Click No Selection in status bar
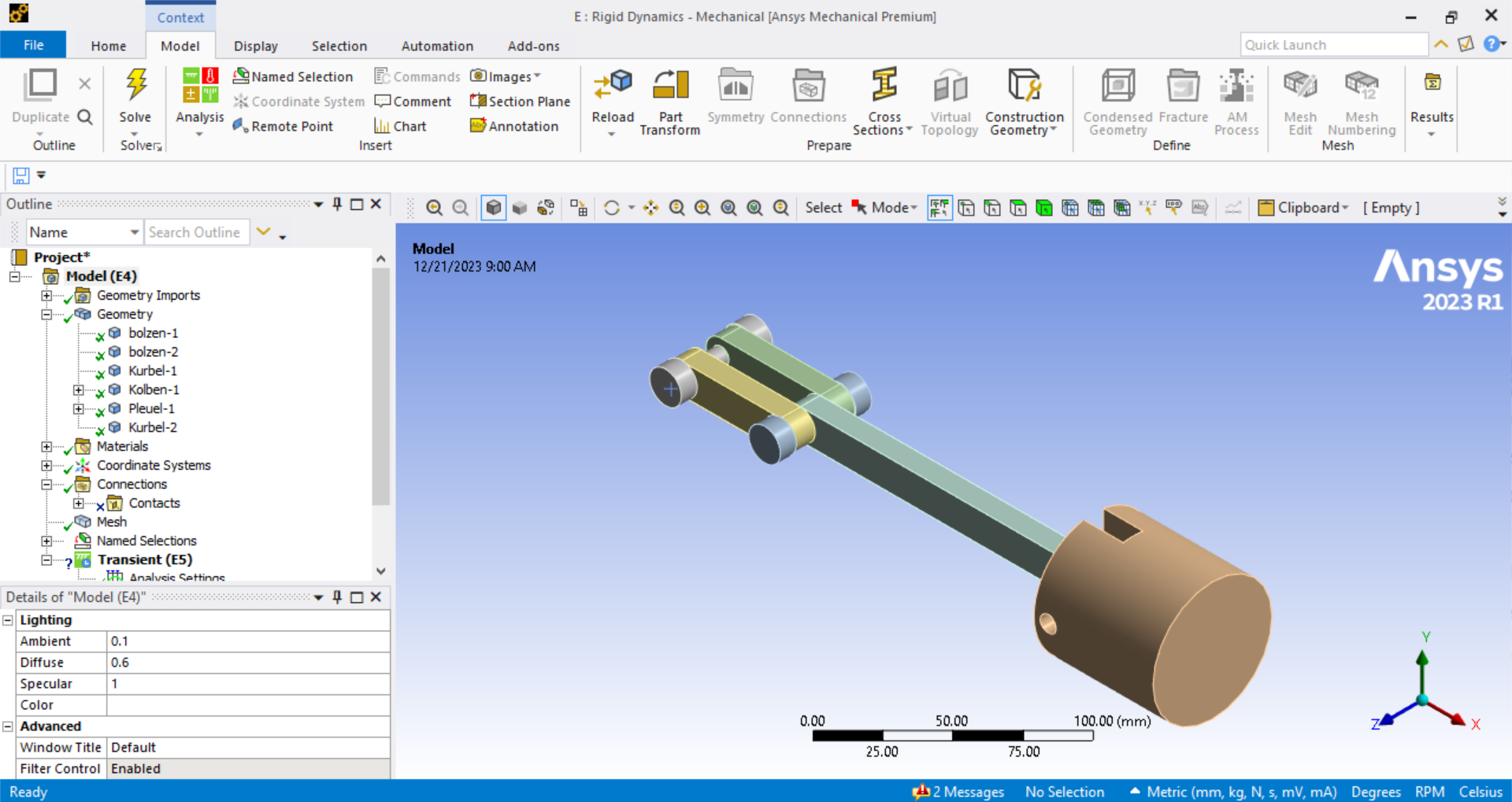 click(1065, 792)
